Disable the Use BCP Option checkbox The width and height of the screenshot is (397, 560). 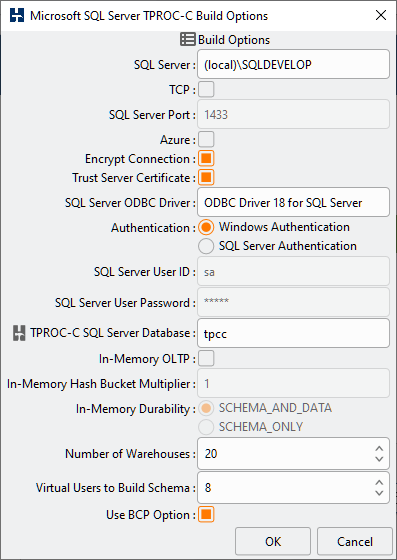coord(206,515)
